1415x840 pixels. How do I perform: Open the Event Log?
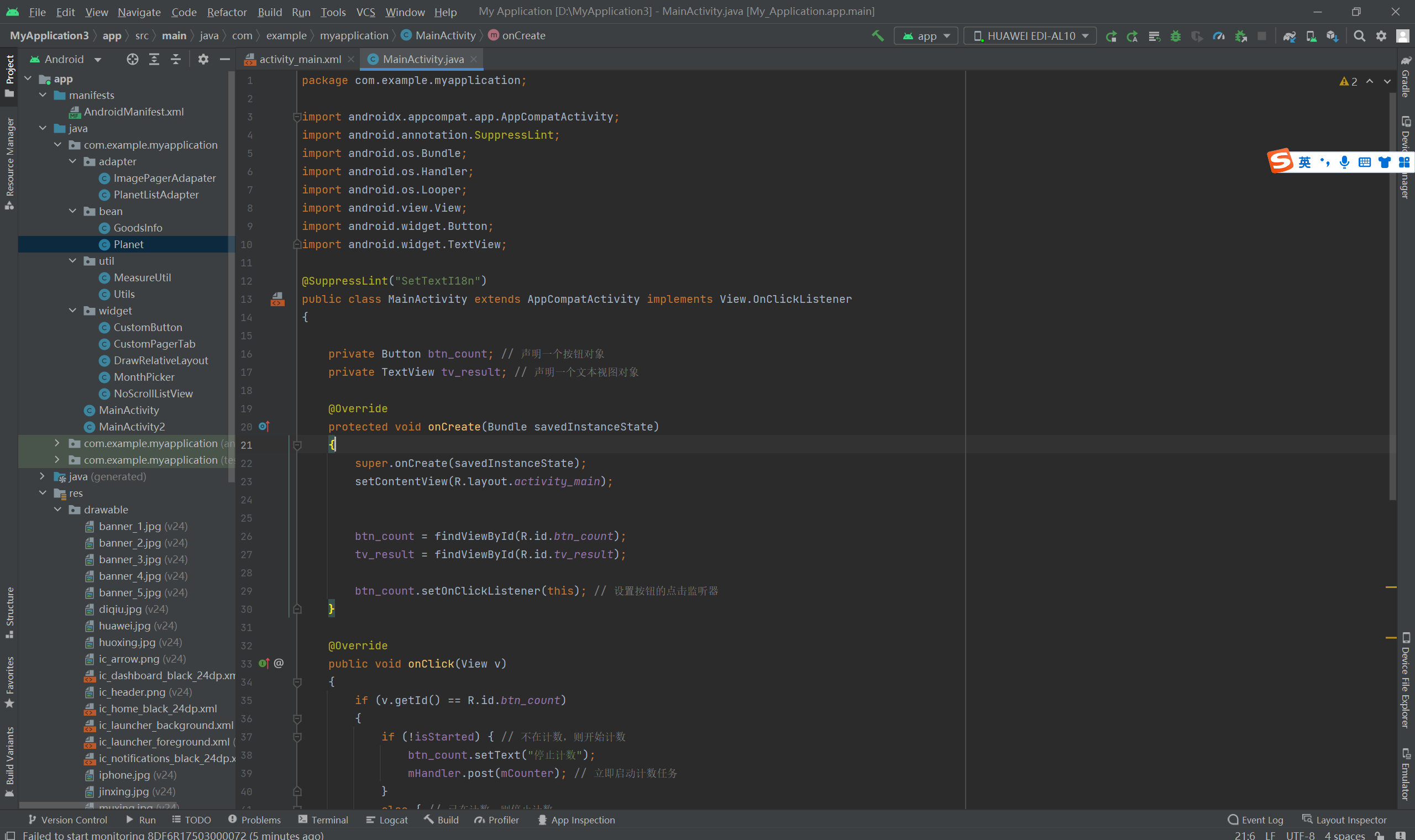tap(1255, 820)
